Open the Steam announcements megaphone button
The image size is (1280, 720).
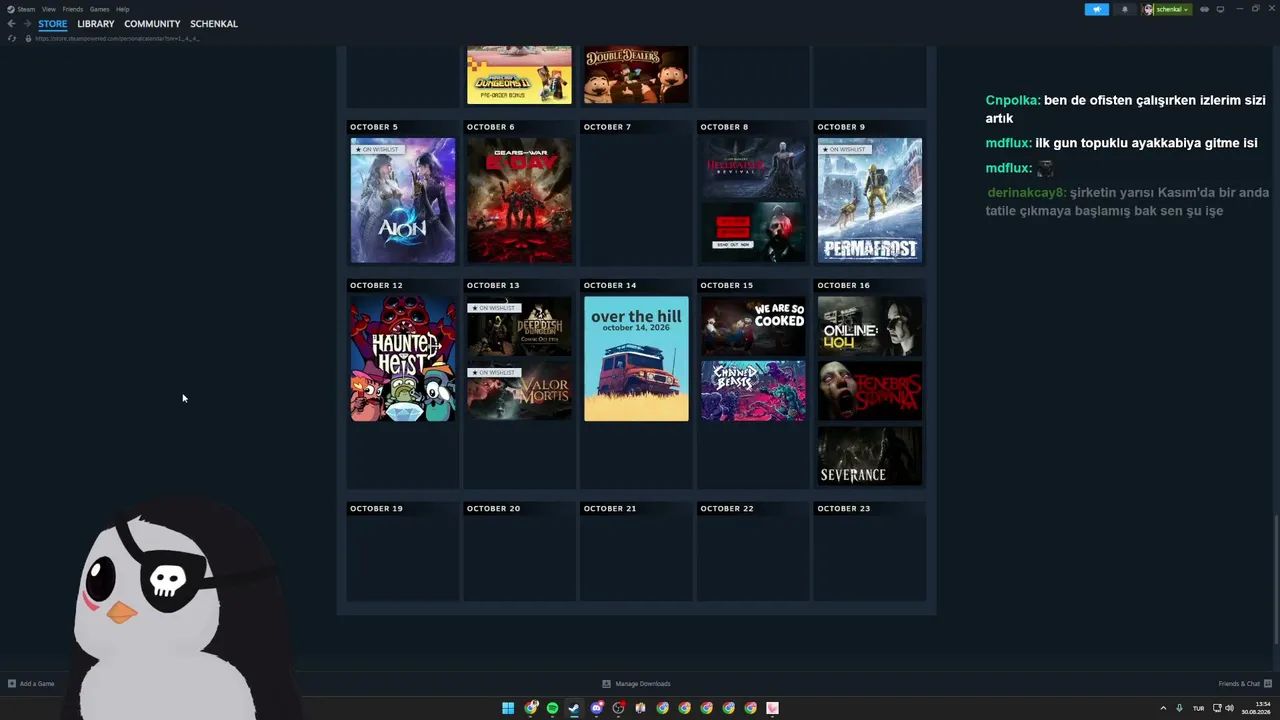click(1097, 9)
